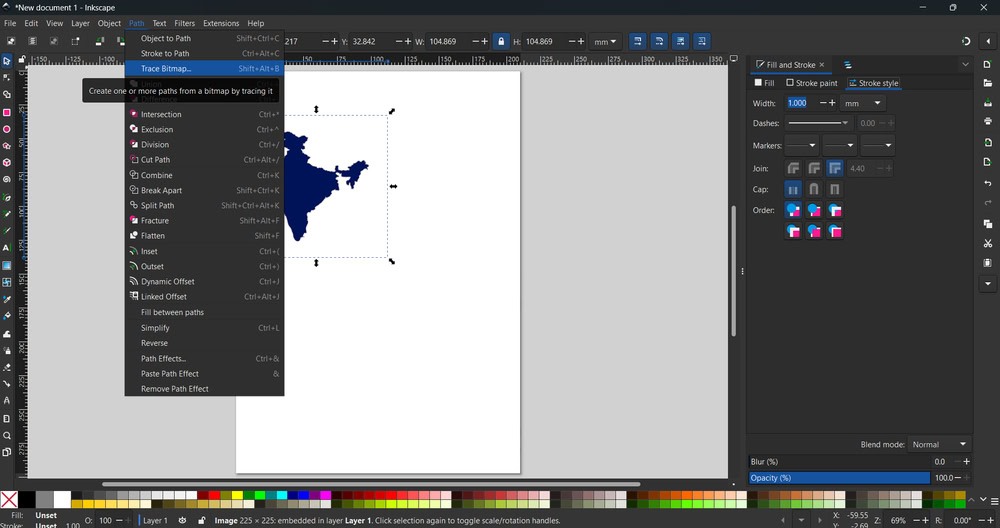Open the mid marker dropdown
This screenshot has height=528, width=1000.
839,145
